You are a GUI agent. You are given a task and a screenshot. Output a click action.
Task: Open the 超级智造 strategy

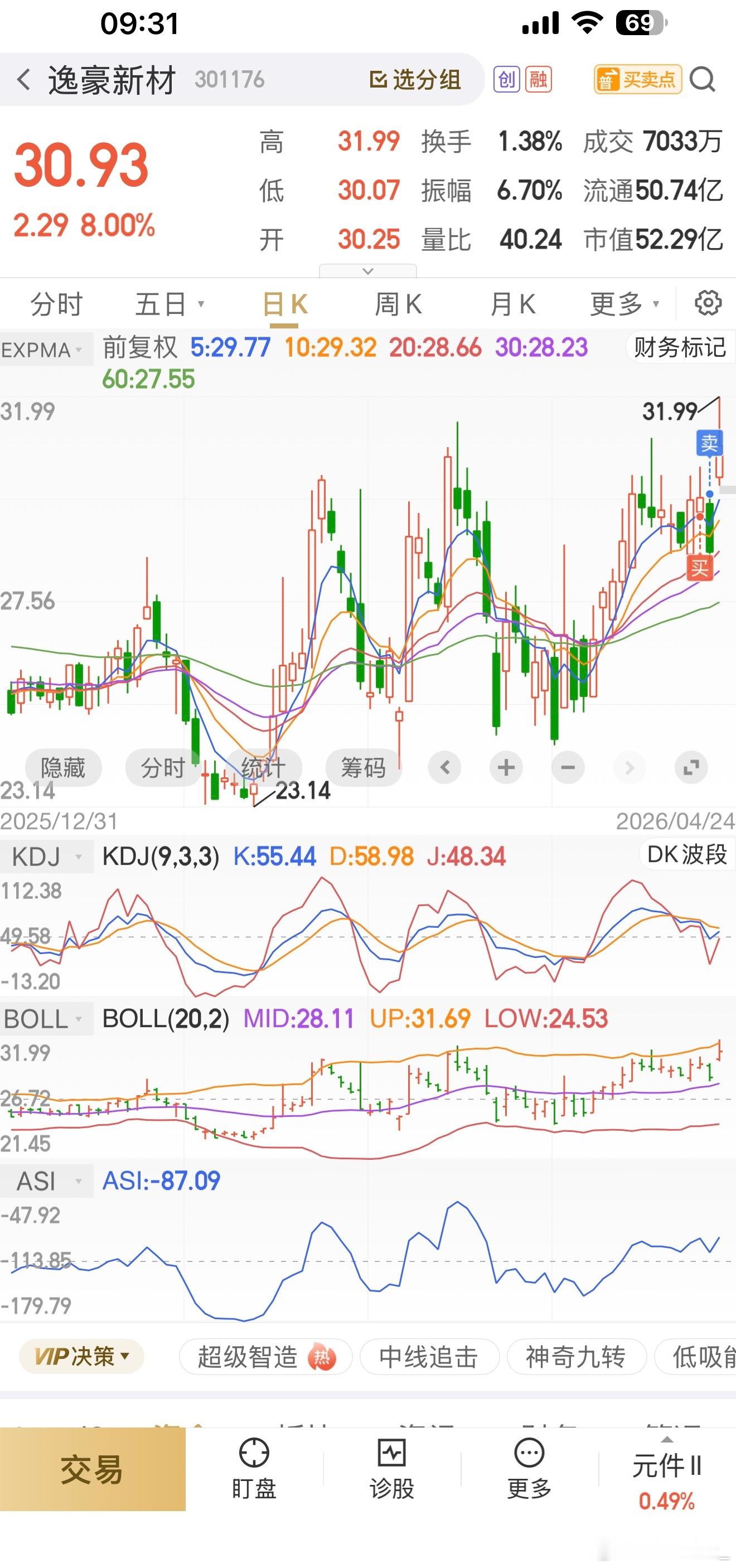(x=265, y=1357)
